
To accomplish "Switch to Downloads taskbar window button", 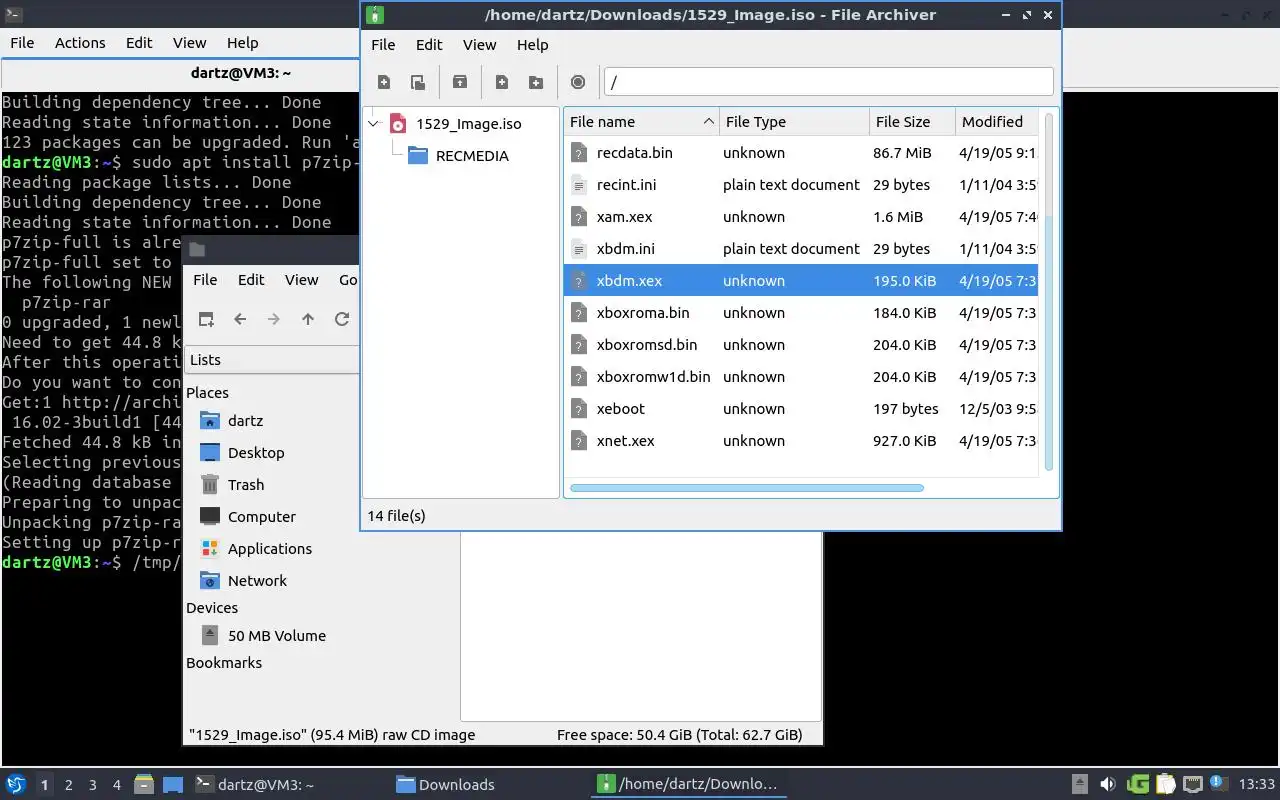I will (x=486, y=785).
